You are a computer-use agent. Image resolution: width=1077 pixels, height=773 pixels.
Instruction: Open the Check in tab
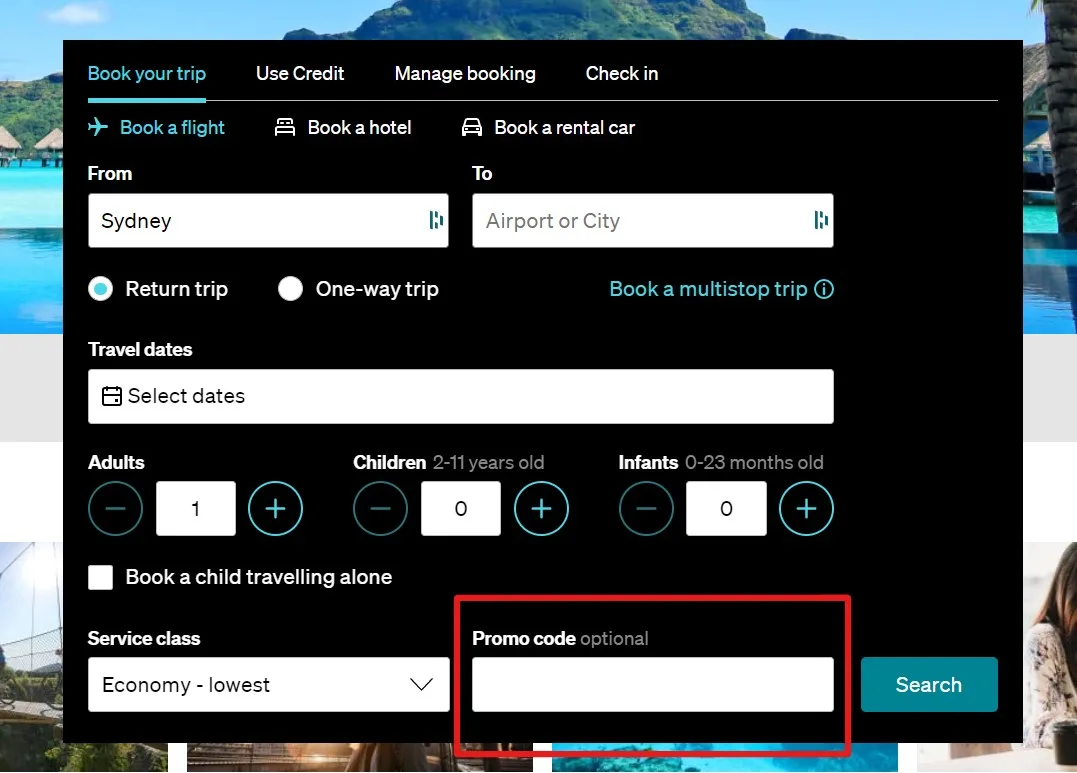(x=621, y=74)
